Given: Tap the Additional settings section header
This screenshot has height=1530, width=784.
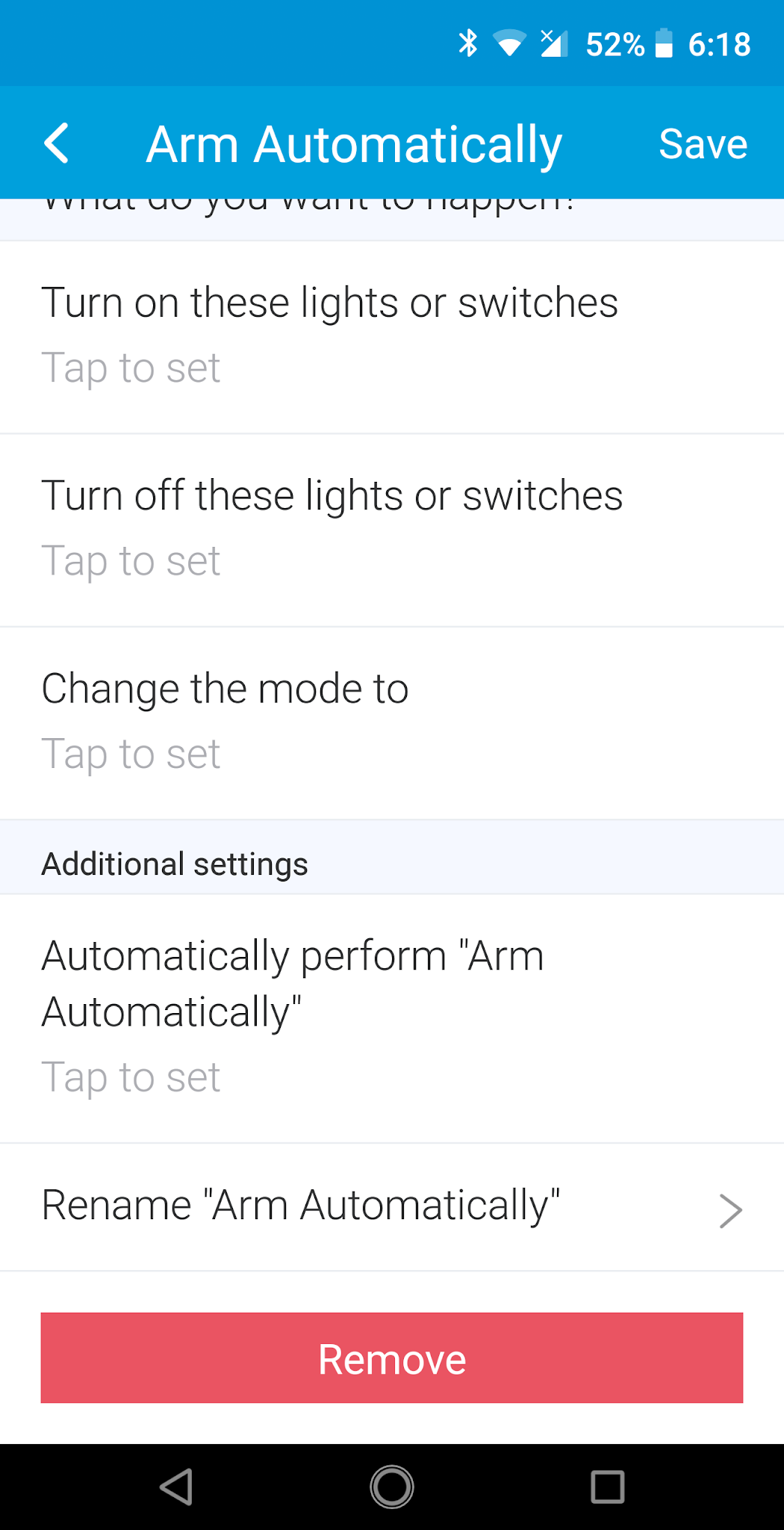Looking at the screenshot, I should coord(175,864).
